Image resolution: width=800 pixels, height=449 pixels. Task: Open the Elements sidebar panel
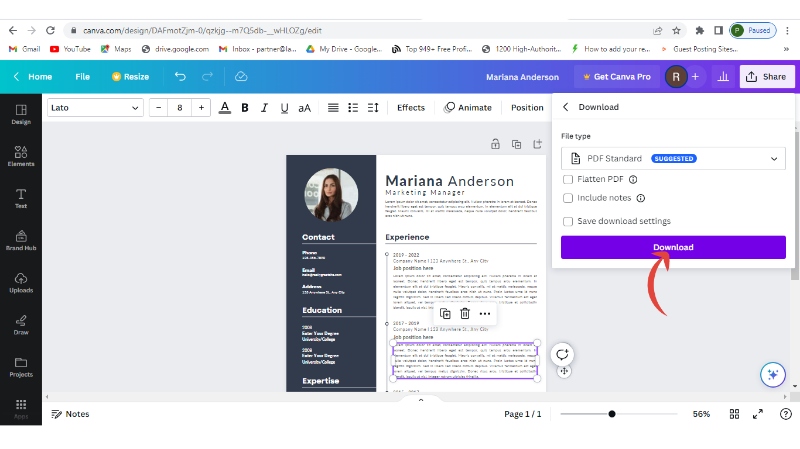21,155
